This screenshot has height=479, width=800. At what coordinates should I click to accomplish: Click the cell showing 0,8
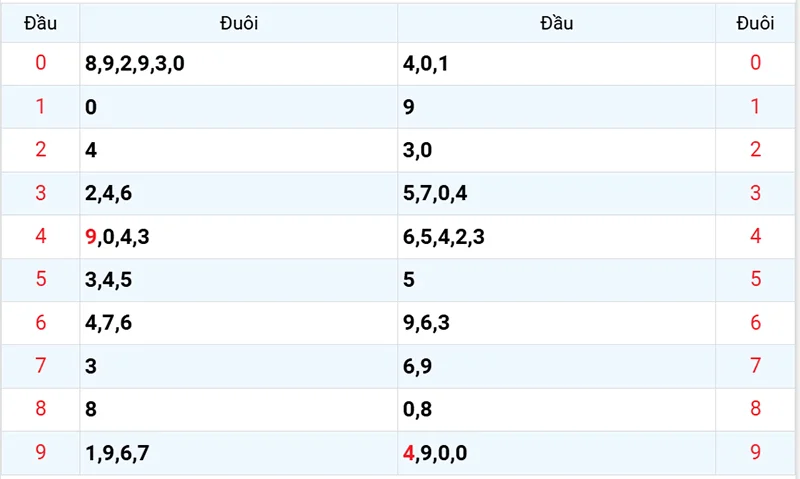[557, 410]
